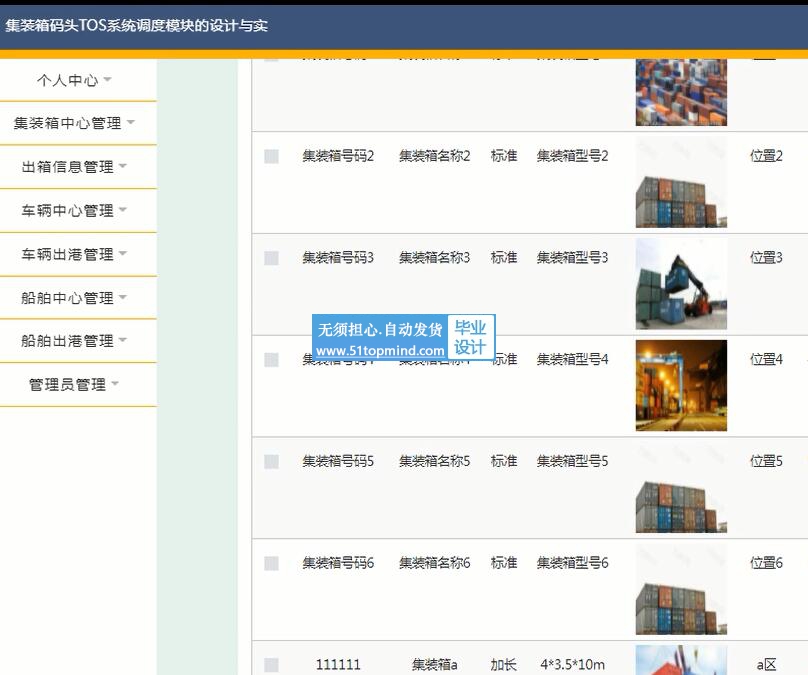The height and width of the screenshot is (675, 808).
Task: Click the container number 111111
Action: [x=338, y=665]
